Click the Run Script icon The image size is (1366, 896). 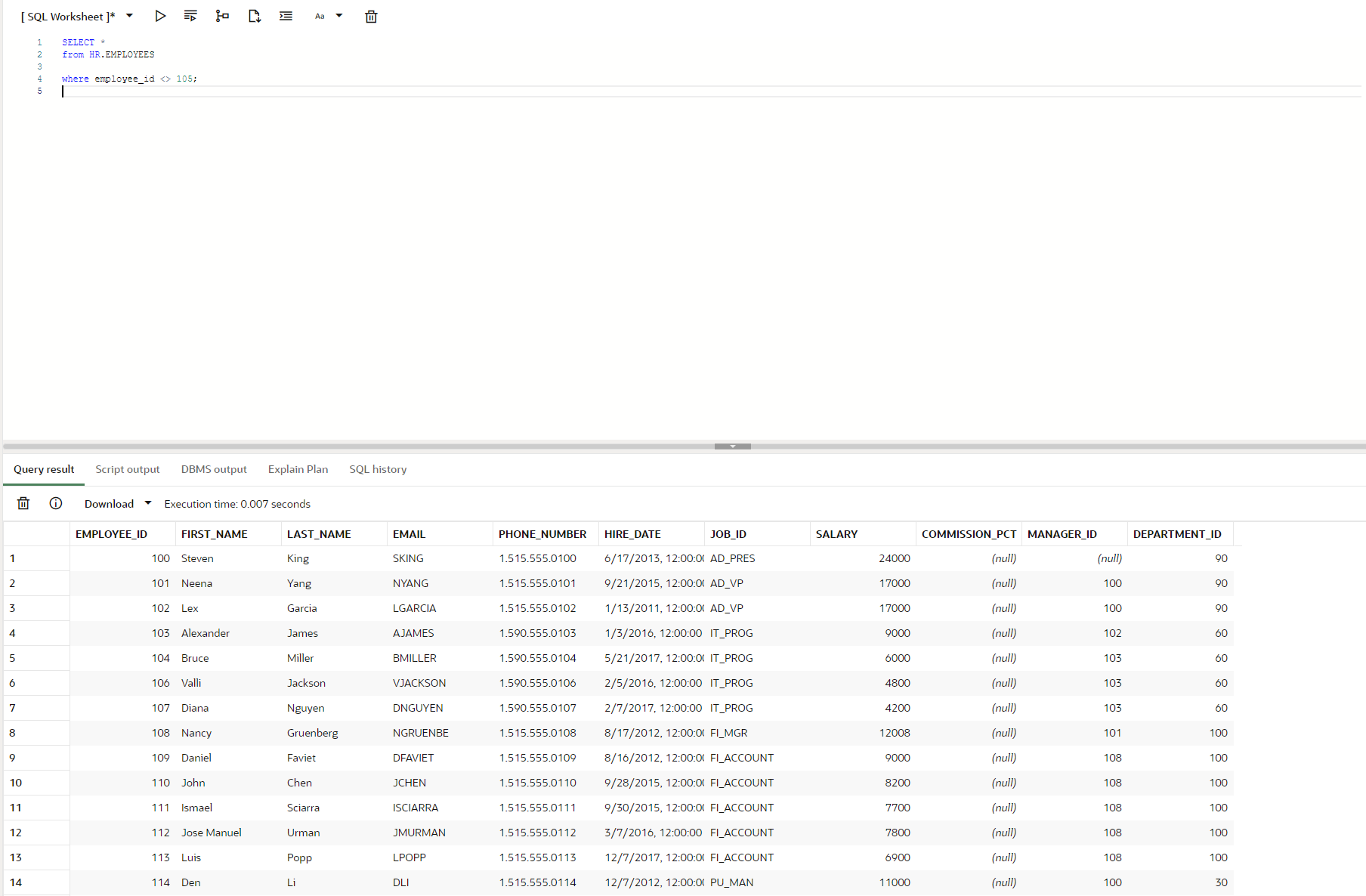click(190, 16)
